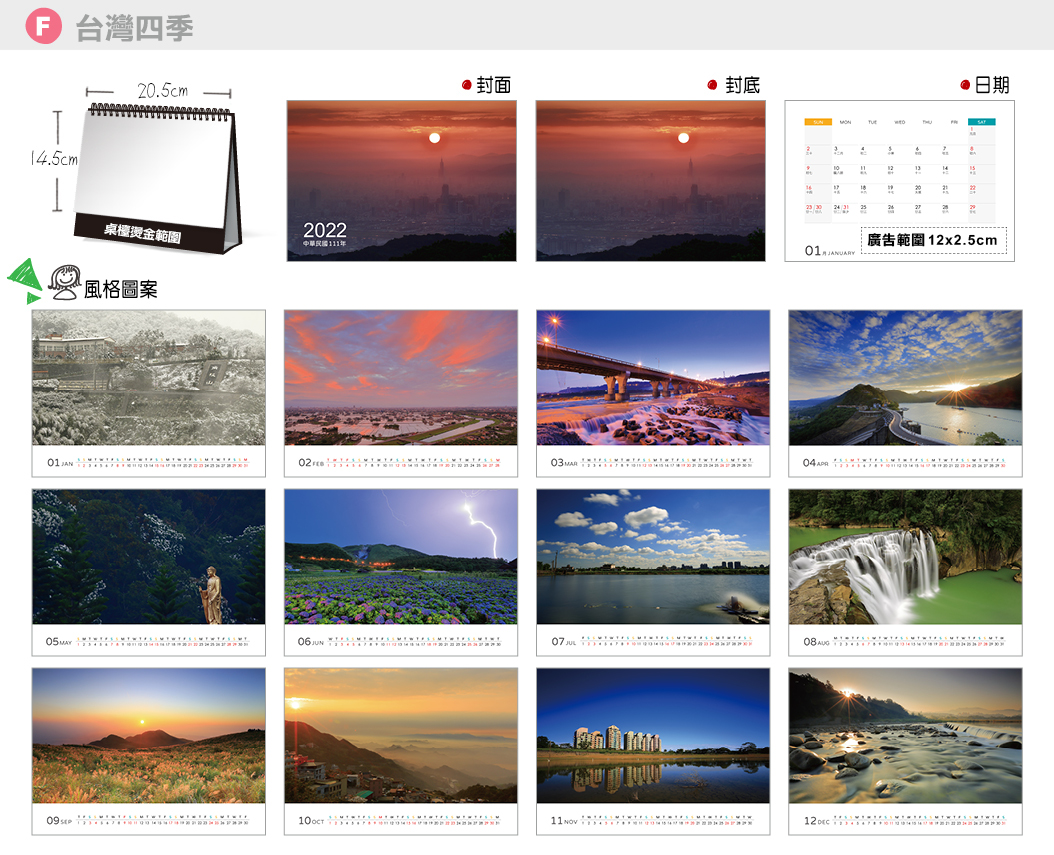
Task: Click the girl face icon beside 風格圖案
Action: coord(65,283)
